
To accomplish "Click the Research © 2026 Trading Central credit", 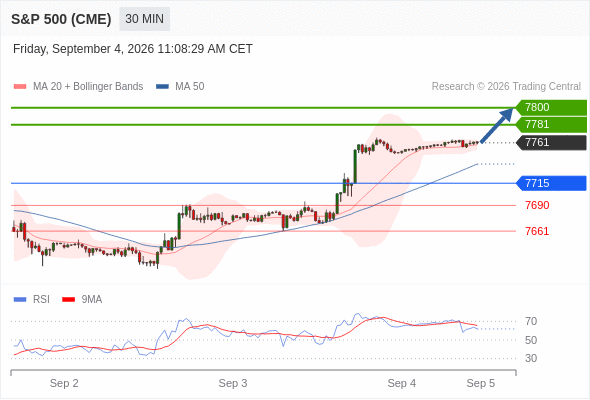I will (506, 87).
